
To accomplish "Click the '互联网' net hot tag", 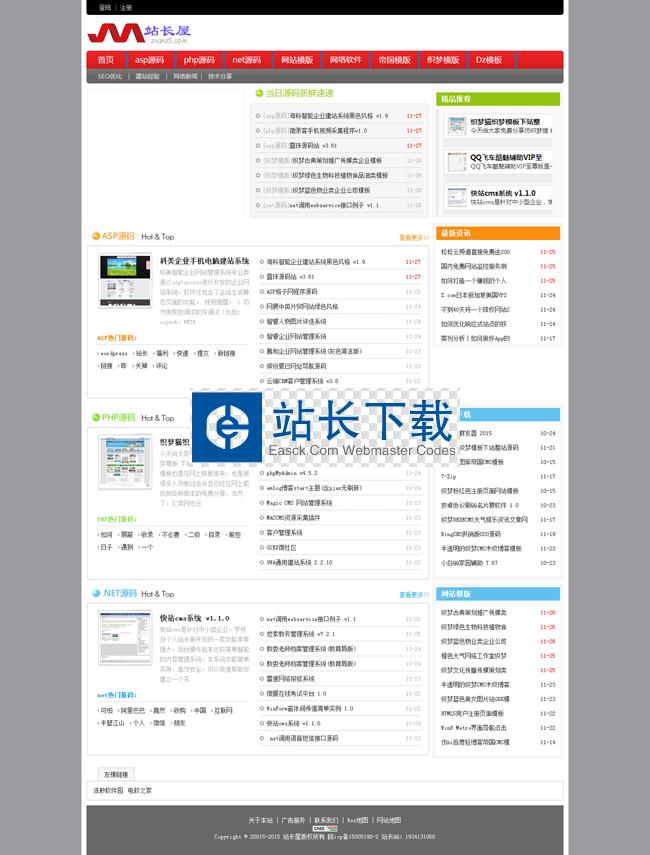I will pos(223,711).
